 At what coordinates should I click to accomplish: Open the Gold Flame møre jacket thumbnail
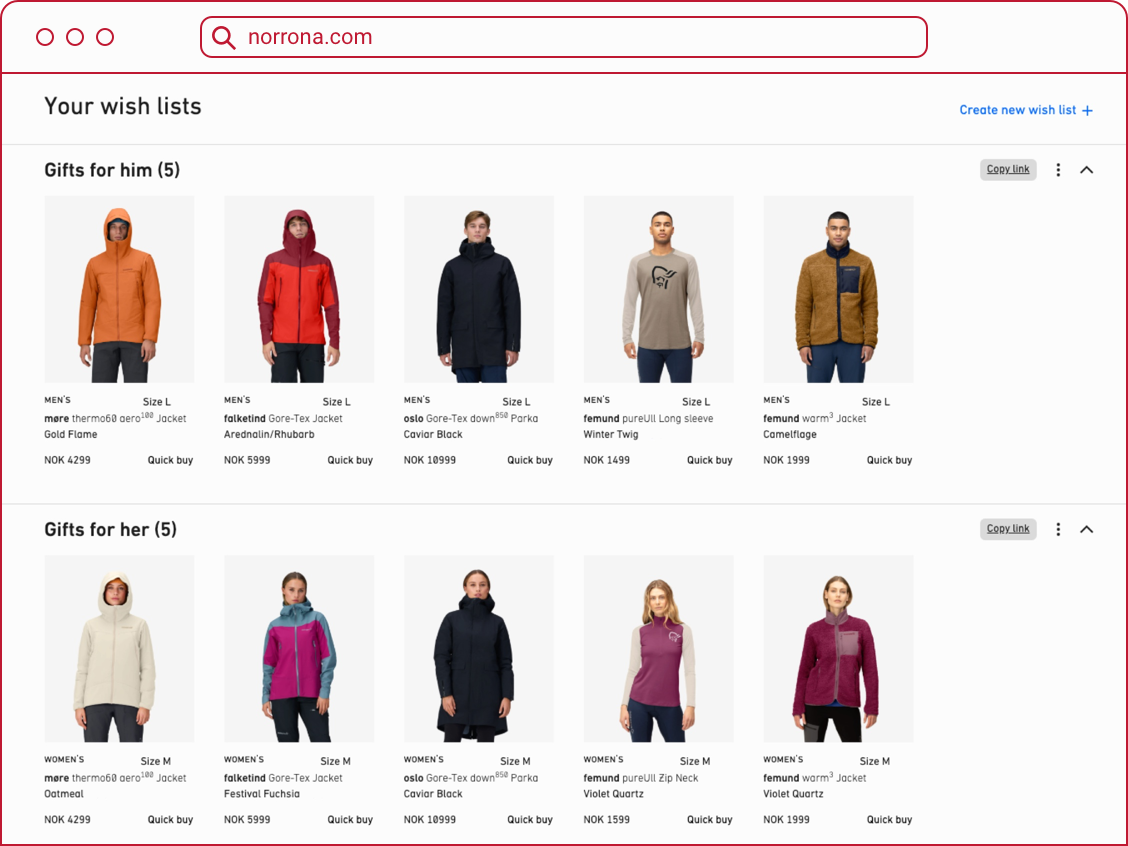(x=119, y=289)
